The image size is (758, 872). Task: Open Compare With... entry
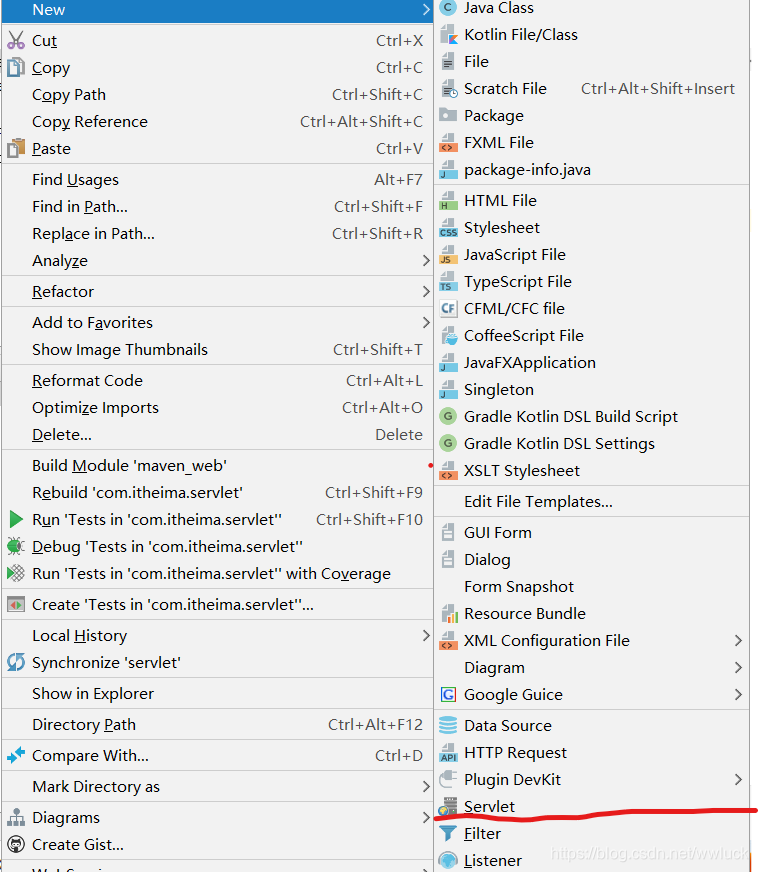pos(217,755)
